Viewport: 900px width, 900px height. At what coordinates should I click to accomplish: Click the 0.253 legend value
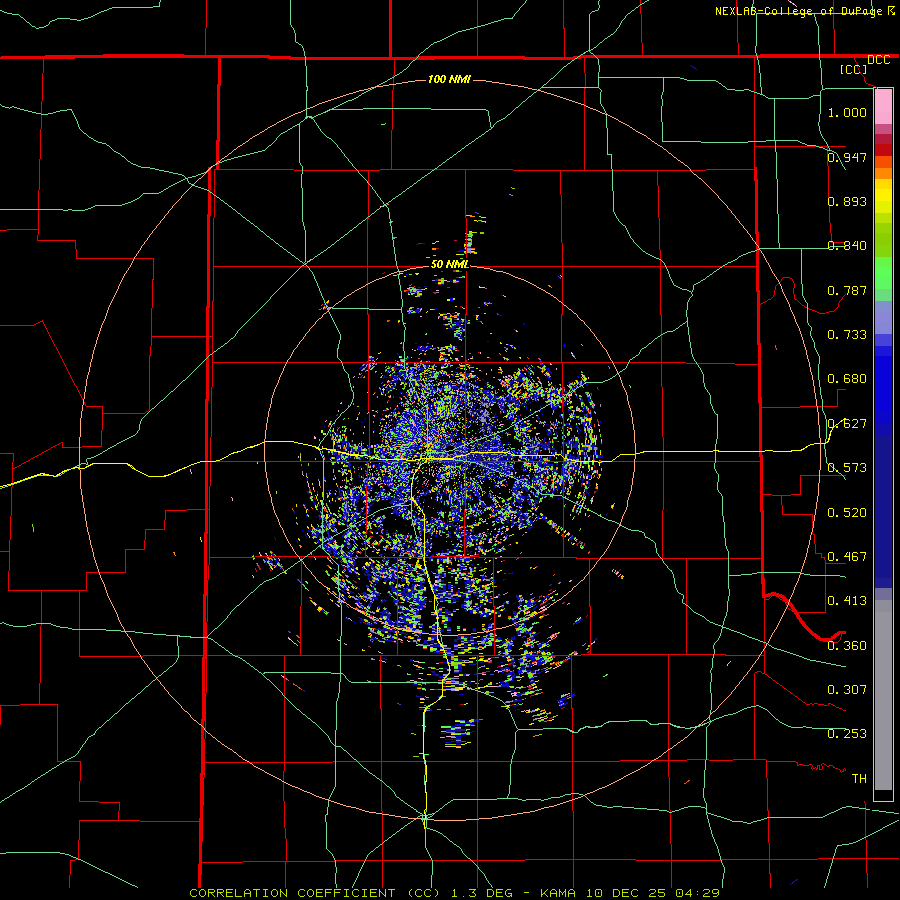pos(847,733)
